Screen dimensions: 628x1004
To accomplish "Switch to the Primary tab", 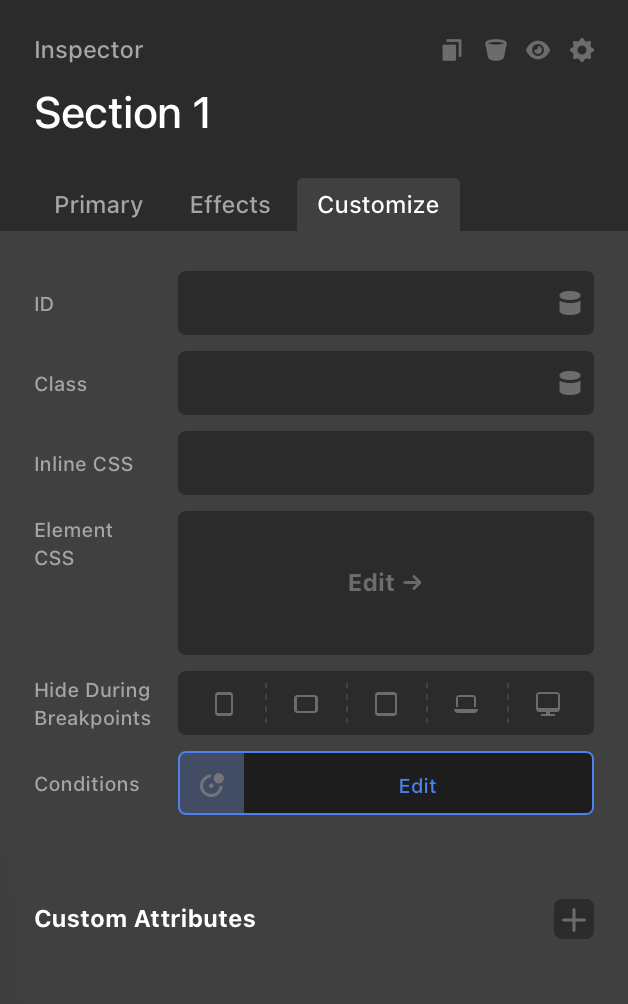I will point(98,205).
